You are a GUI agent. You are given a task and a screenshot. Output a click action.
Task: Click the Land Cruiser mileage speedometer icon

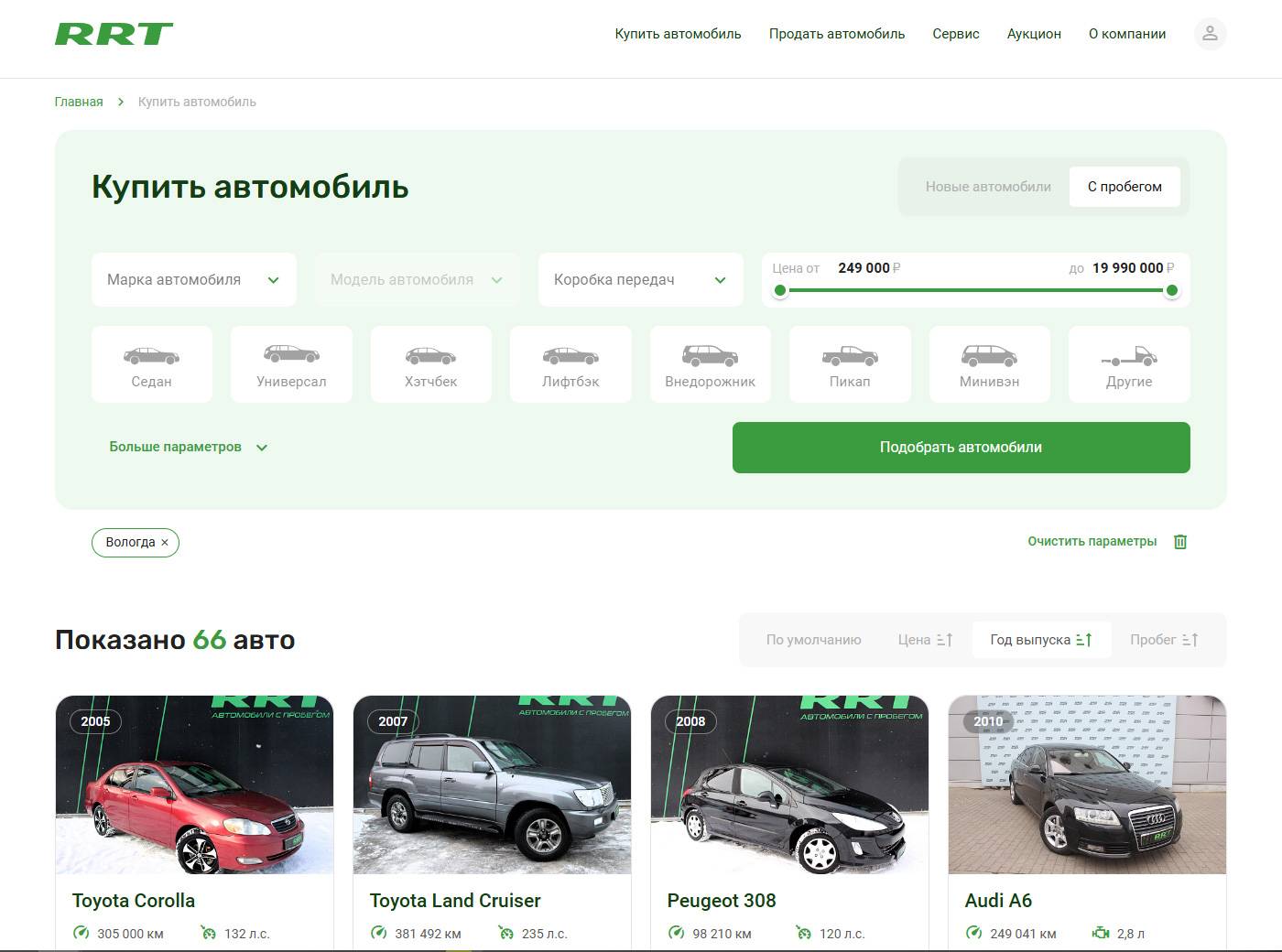pos(378,933)
